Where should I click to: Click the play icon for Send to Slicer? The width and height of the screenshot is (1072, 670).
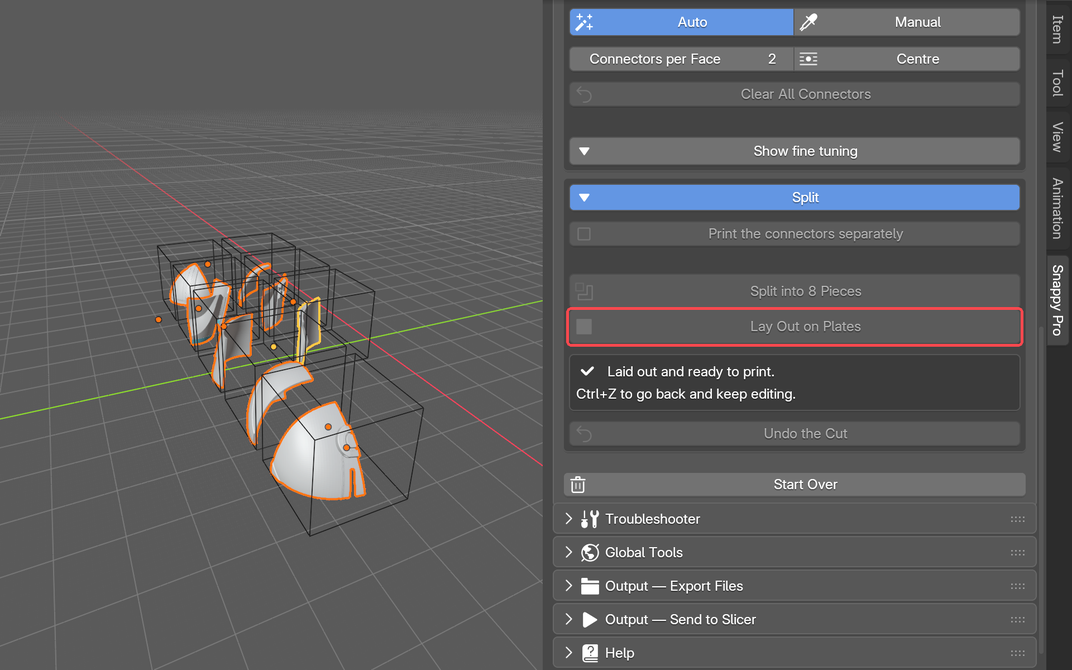pos(589,619)
